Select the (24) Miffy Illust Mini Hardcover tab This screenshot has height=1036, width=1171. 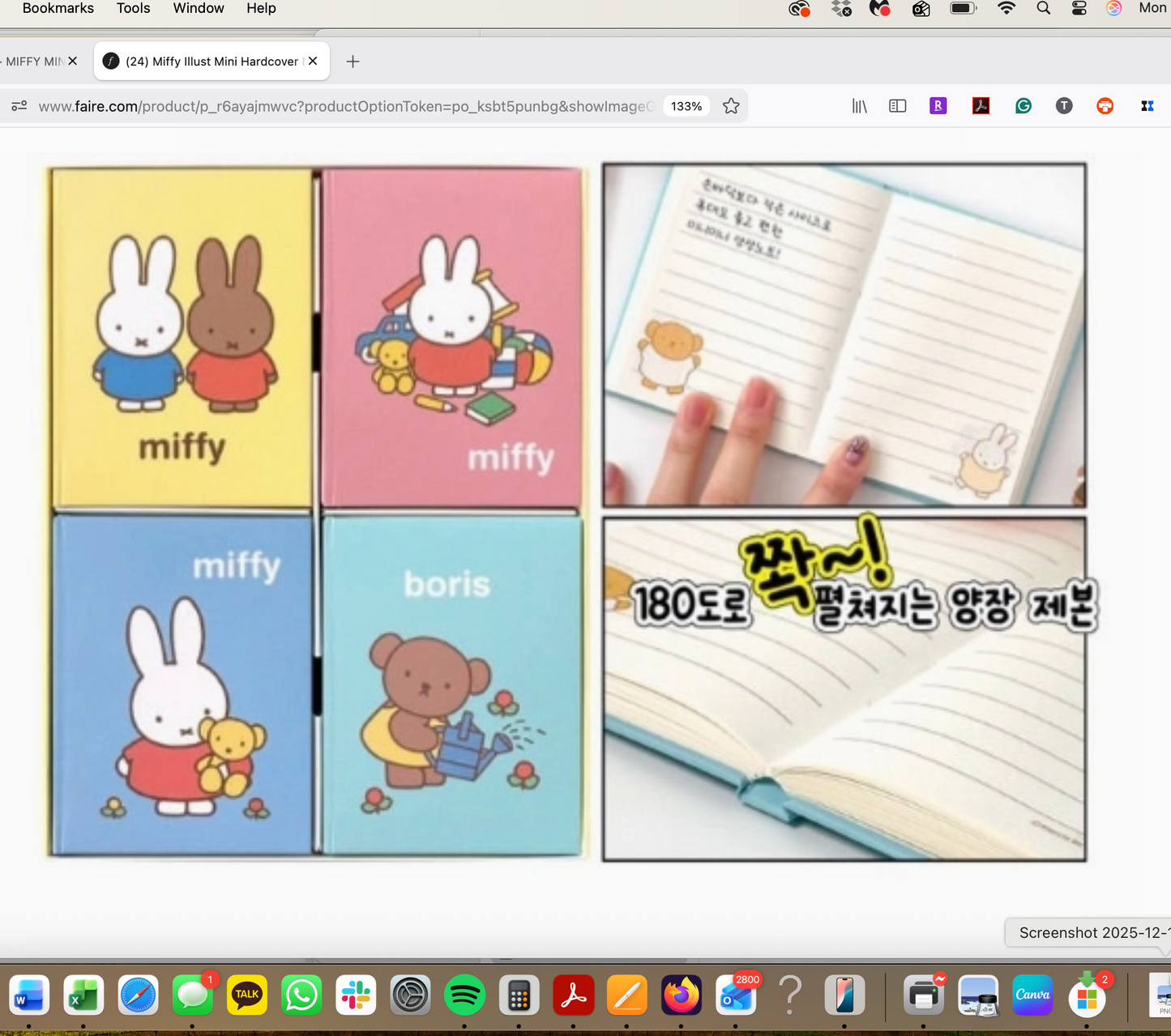(x=212, y=62)
